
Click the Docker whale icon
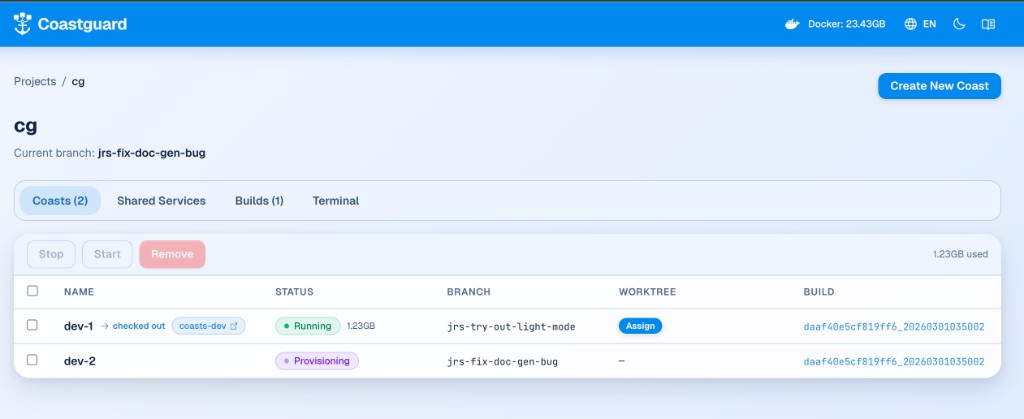[792, 24]
